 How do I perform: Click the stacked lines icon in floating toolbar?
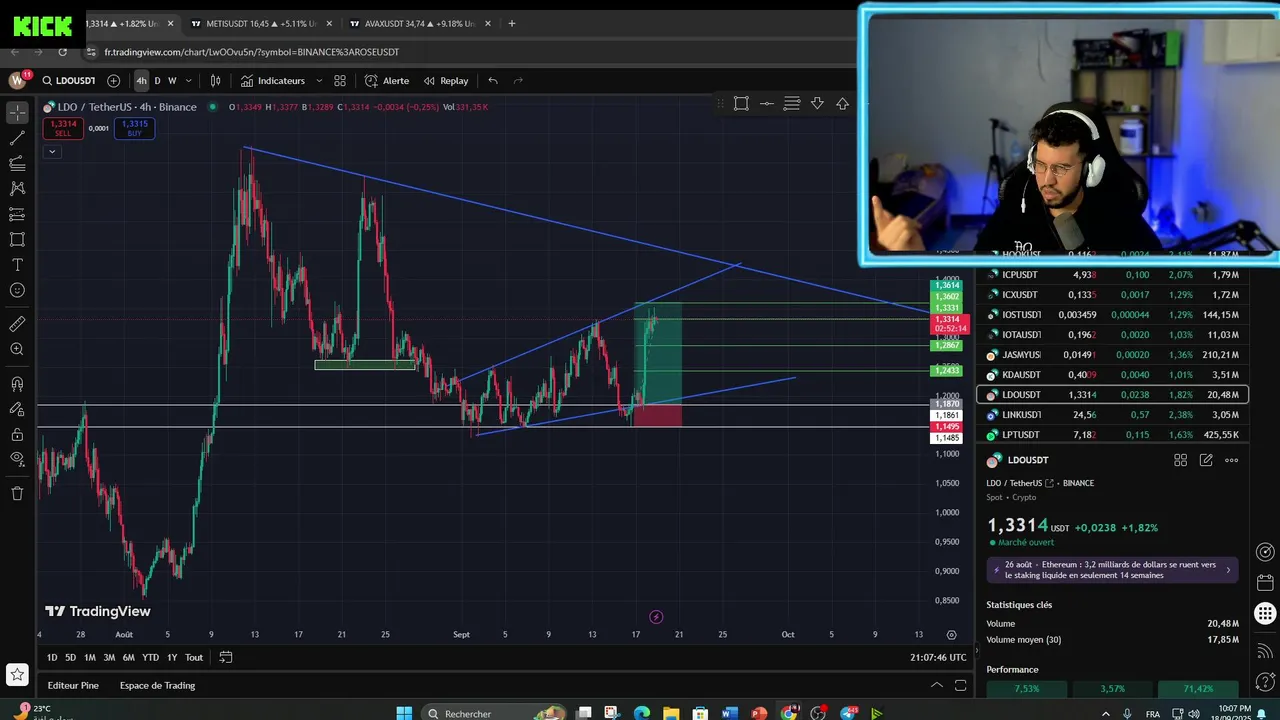792,103
